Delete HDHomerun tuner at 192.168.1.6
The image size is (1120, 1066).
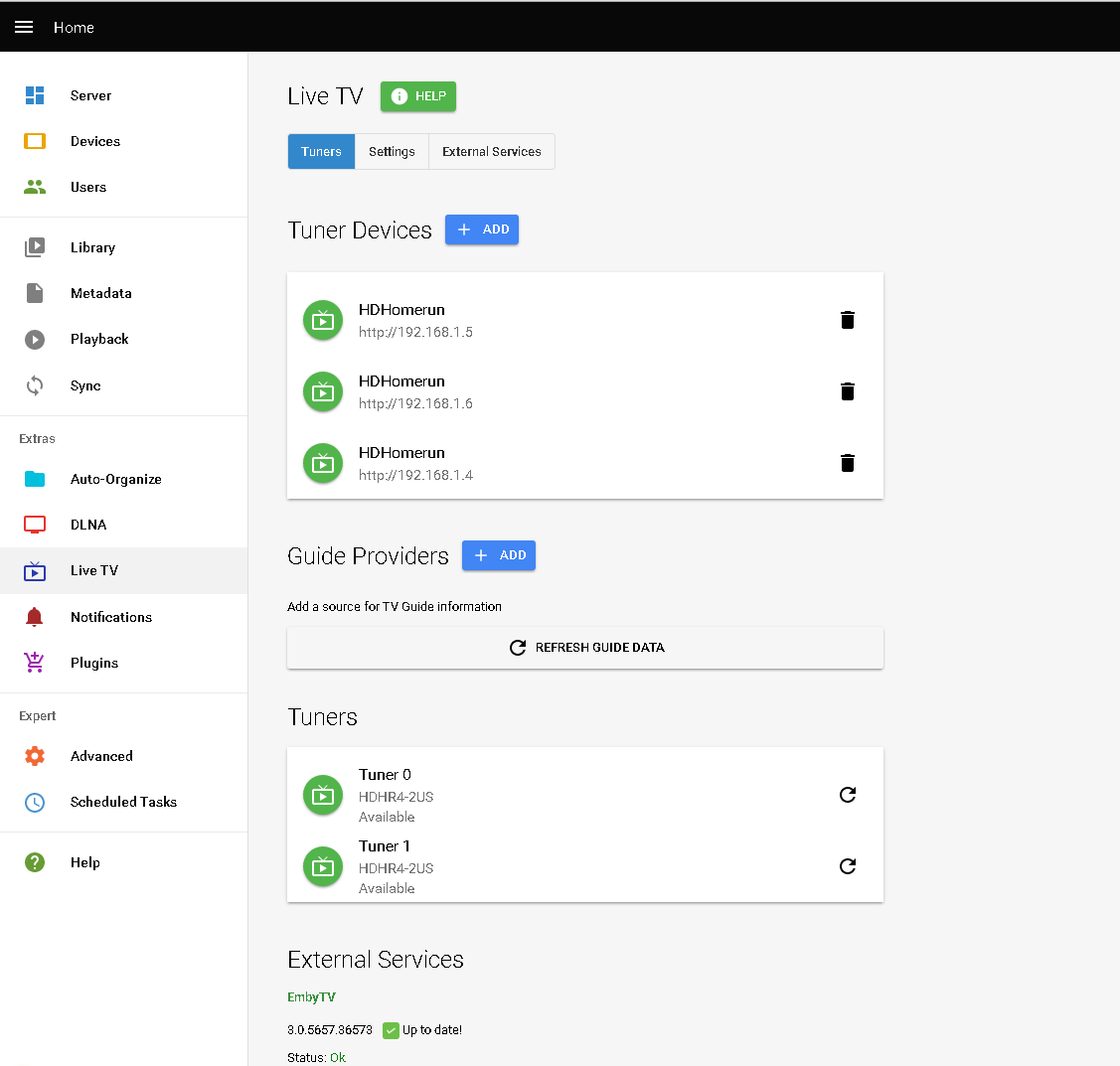tap(848, 391)
